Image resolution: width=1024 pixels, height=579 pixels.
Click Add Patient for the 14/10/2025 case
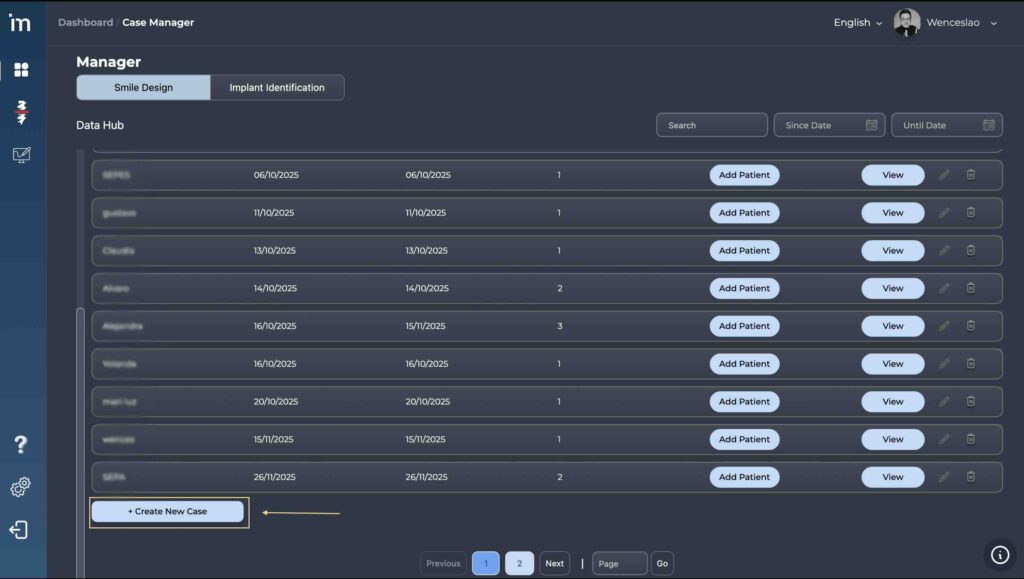coord(744,288)
